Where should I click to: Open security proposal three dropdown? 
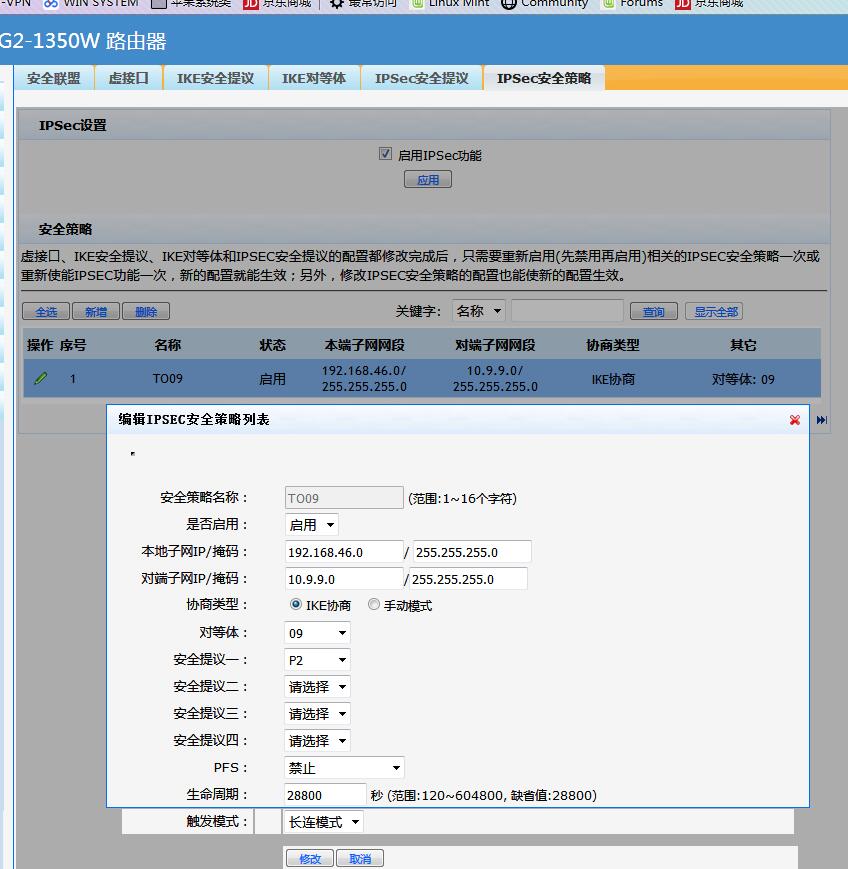pos(317,714)
